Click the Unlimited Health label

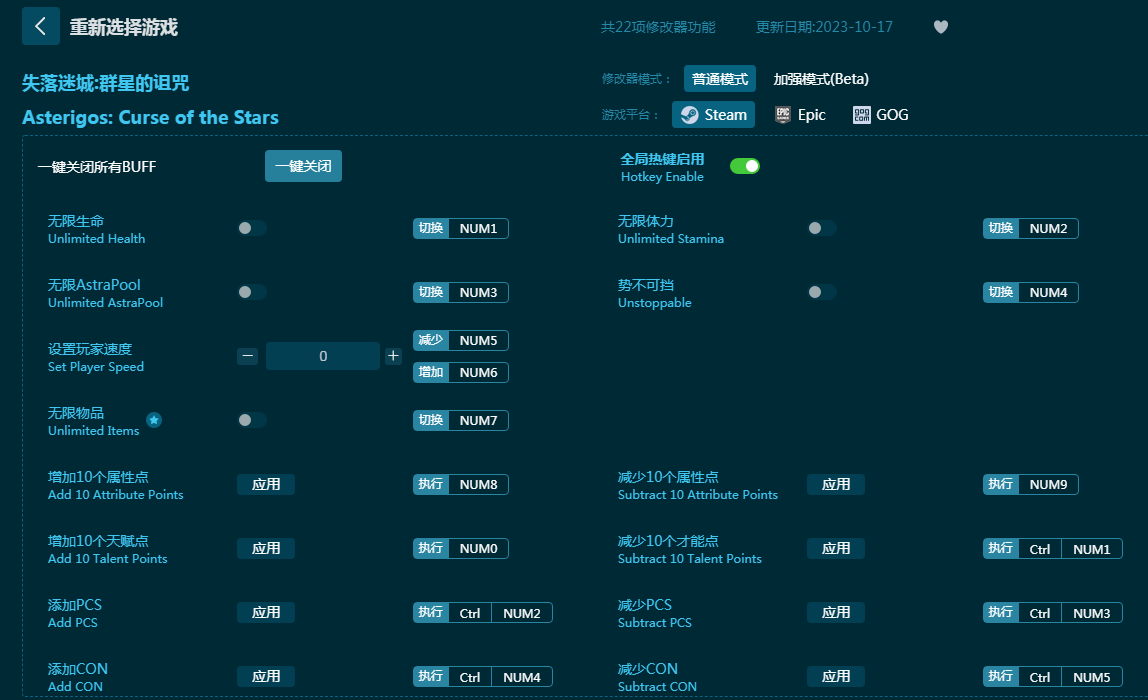[x=97, y=239]
